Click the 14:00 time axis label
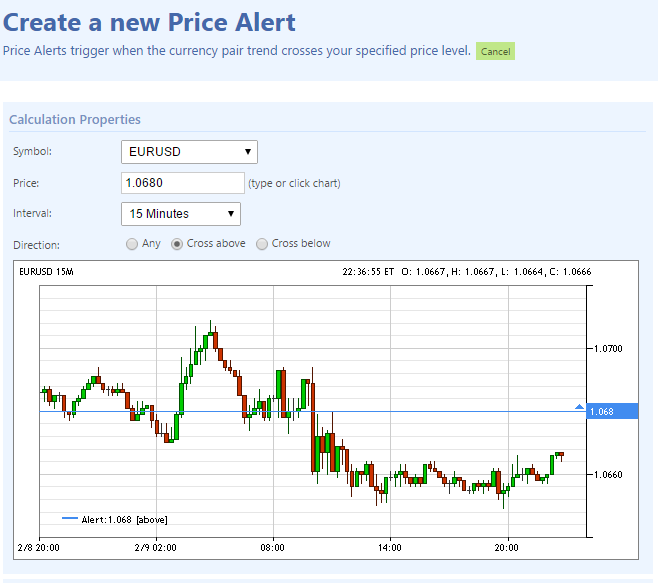The width and height of the screenshot is (658, 583). click(x=390, y=547)
